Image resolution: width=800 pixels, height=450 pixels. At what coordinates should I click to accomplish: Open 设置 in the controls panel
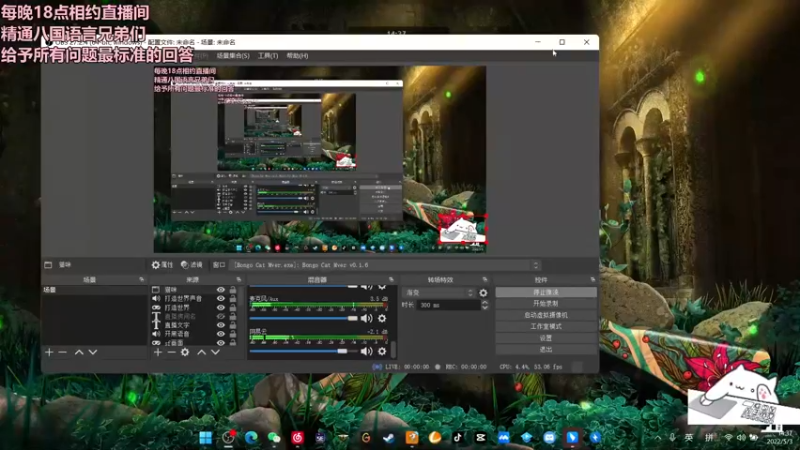(x=546, y=338)
